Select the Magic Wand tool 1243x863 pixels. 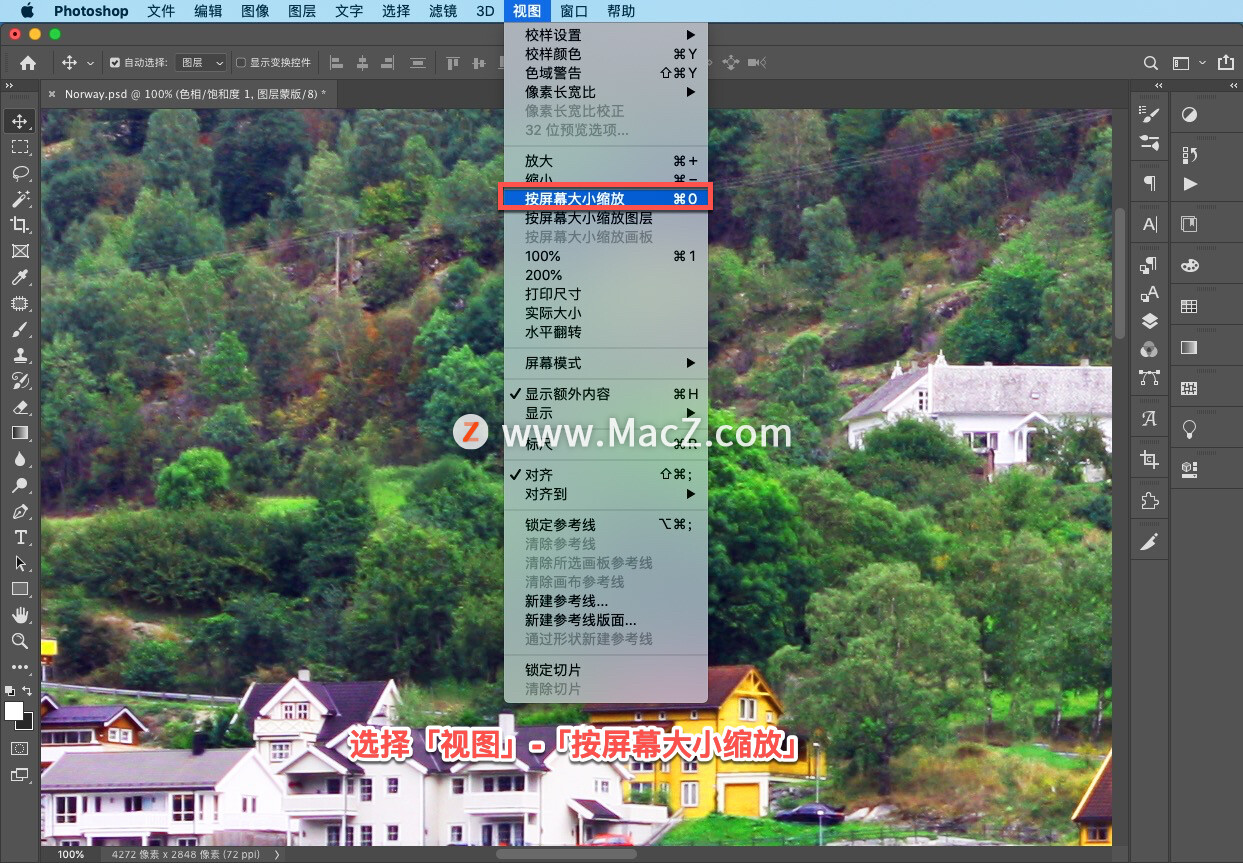20,199
